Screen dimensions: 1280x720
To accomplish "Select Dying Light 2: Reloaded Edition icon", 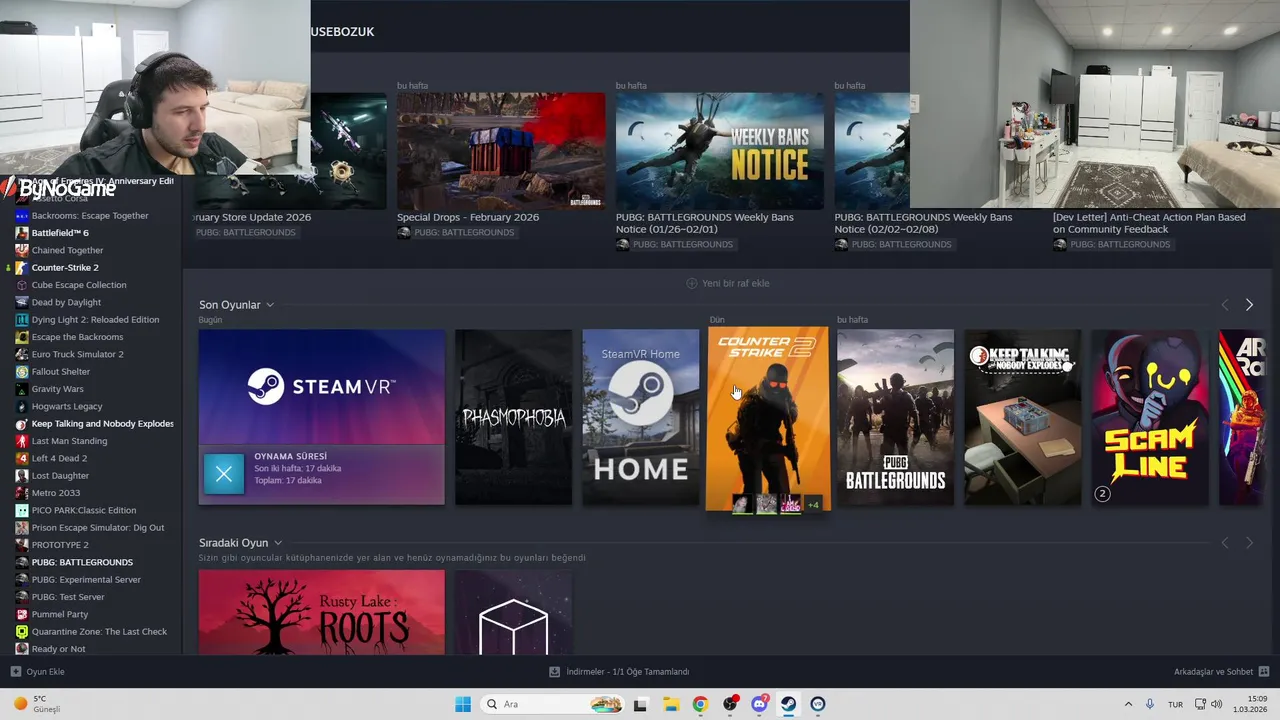I will [x=22, y=320].
